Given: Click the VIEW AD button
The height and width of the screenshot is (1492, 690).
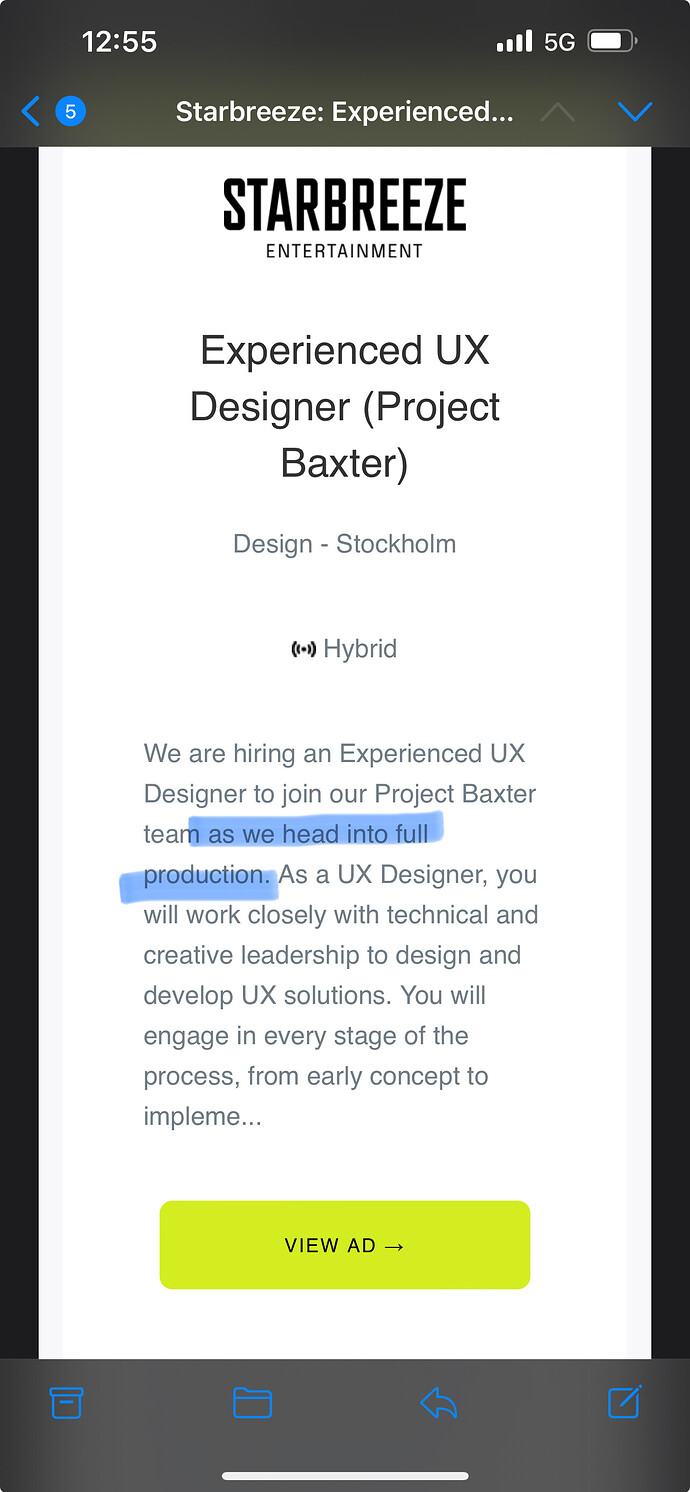Looking at the screenshot, I should 345,1245.
